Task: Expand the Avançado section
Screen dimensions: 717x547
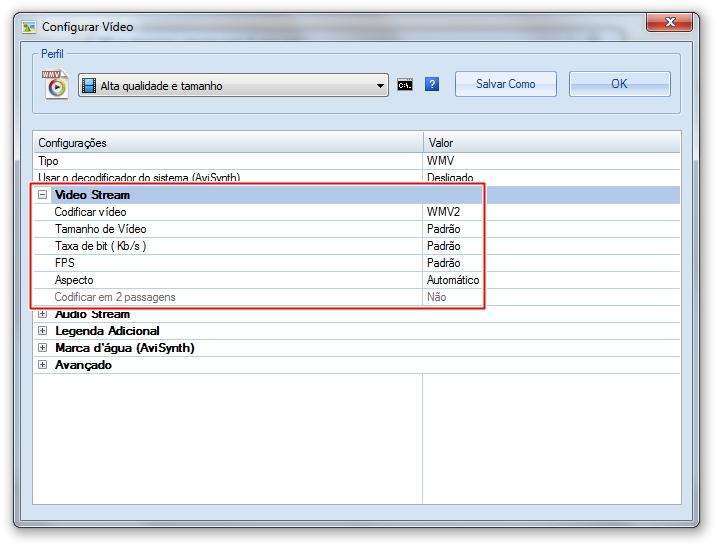Action: pyautogui.click(x=42, y=365)
